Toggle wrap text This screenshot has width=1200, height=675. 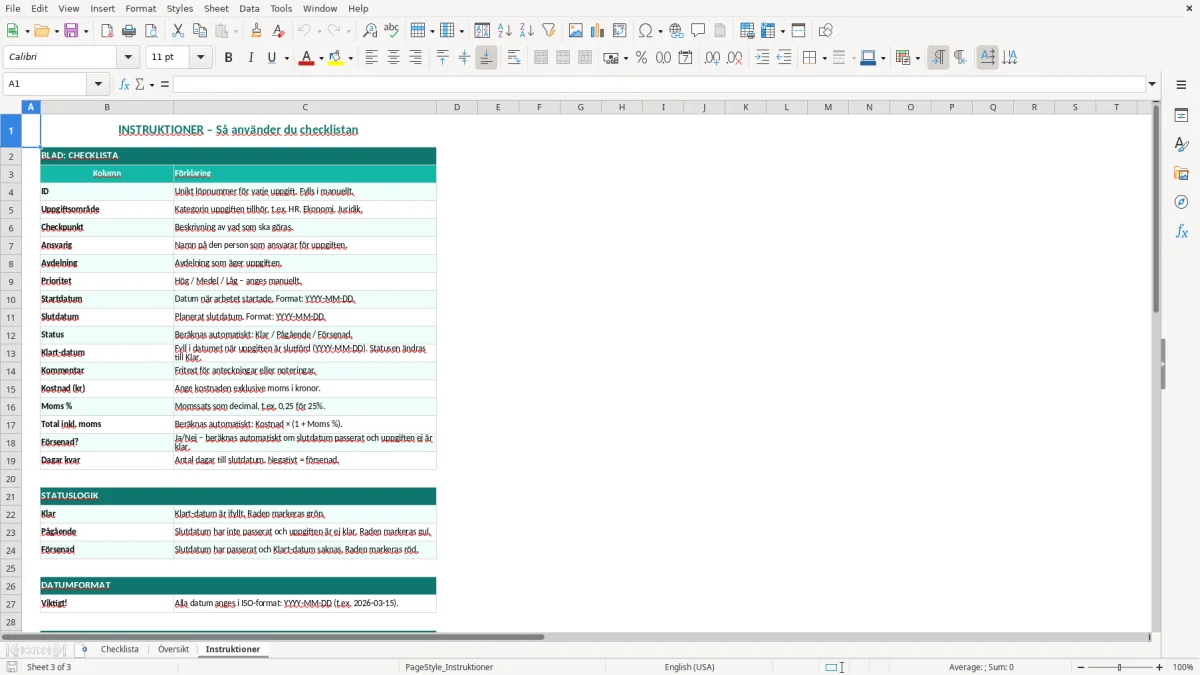(514, 58)
